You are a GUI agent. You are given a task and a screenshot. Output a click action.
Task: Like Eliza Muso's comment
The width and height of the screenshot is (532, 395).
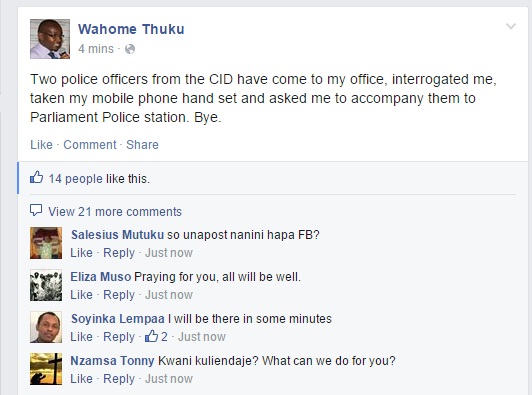point(81,295)
